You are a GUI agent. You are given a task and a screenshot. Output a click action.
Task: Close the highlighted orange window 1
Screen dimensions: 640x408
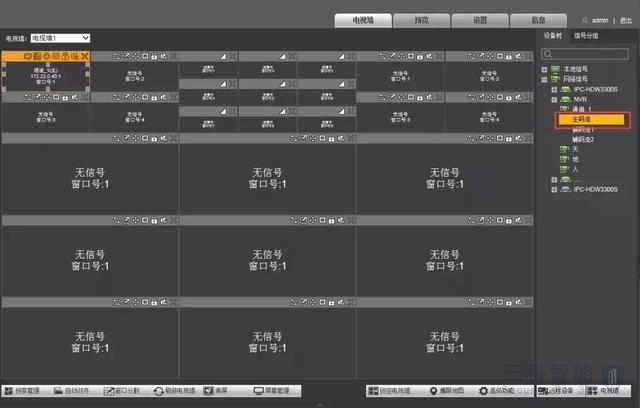pos(85,56)
